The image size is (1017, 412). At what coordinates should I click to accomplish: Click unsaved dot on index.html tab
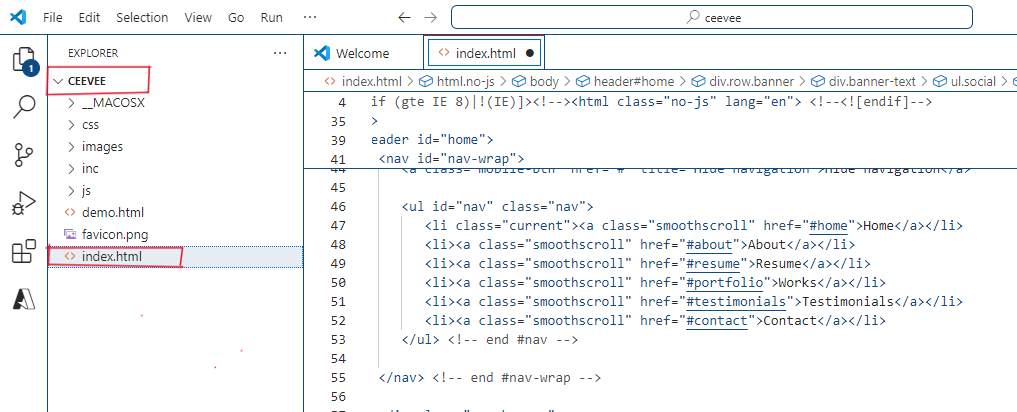pos(529,53)
